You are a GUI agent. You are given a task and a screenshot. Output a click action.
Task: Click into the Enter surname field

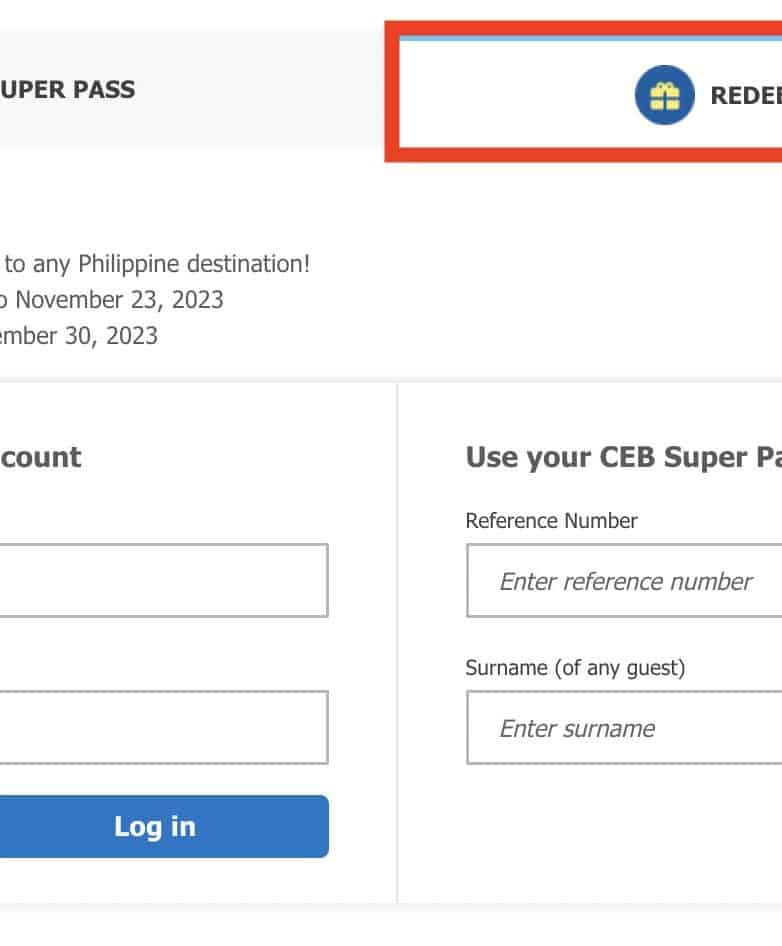point(625,728)
